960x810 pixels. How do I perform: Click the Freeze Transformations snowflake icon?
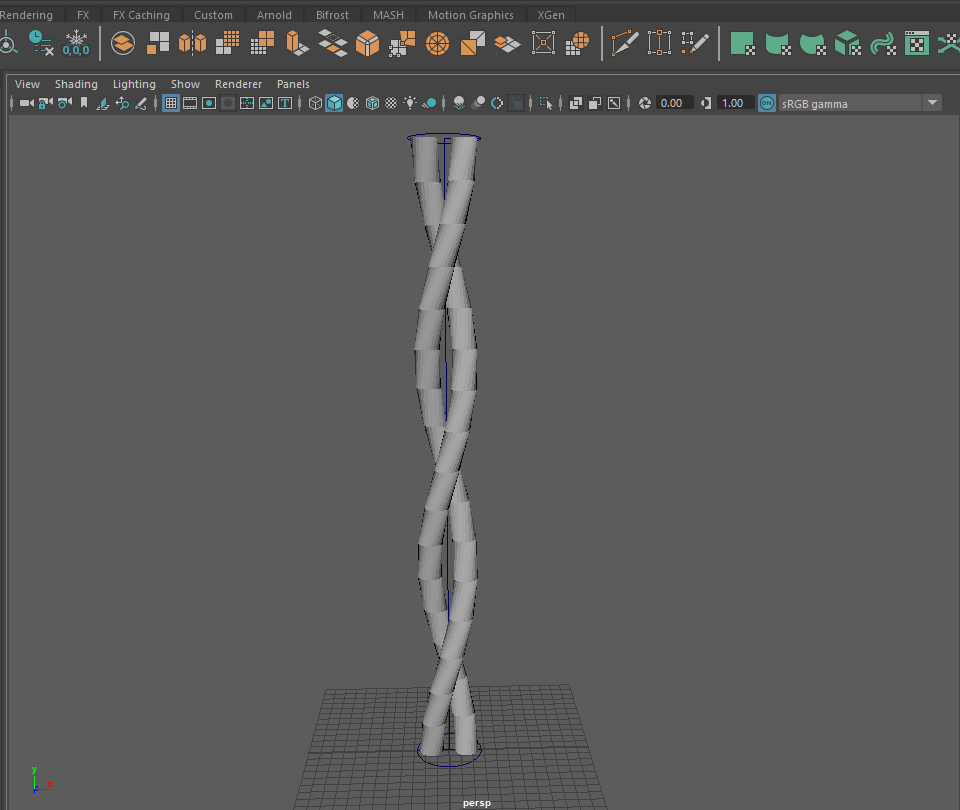(76, 43)
